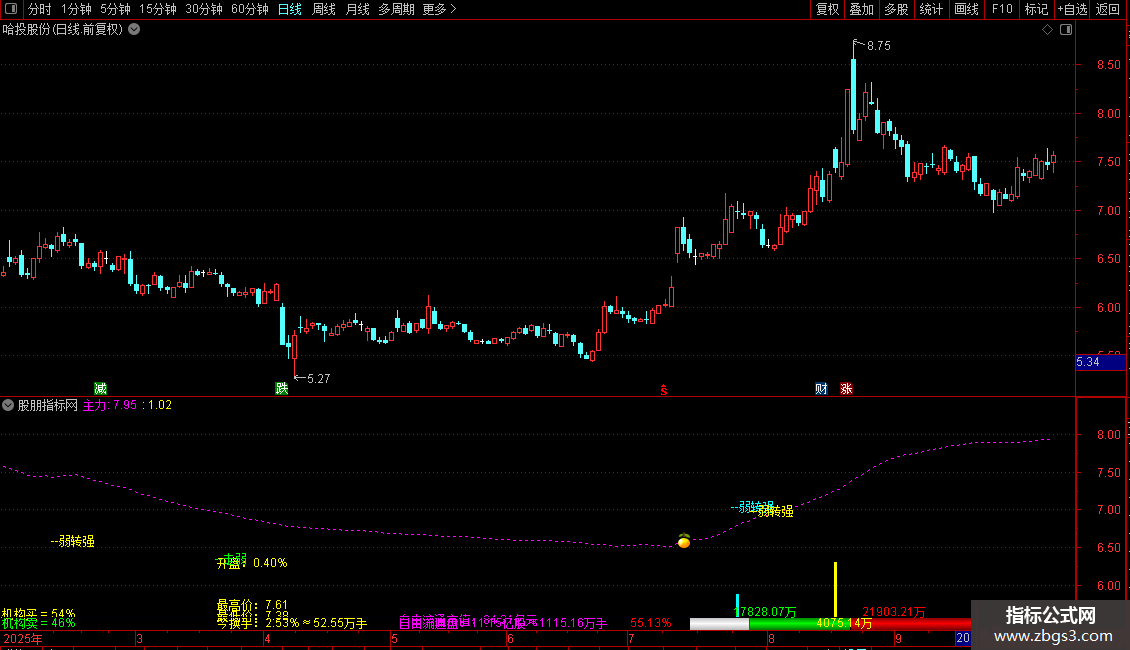Click the blue 财 finance marker
Image resolution: width=1130 pixels, height=650 pixels.
[821, 388]
